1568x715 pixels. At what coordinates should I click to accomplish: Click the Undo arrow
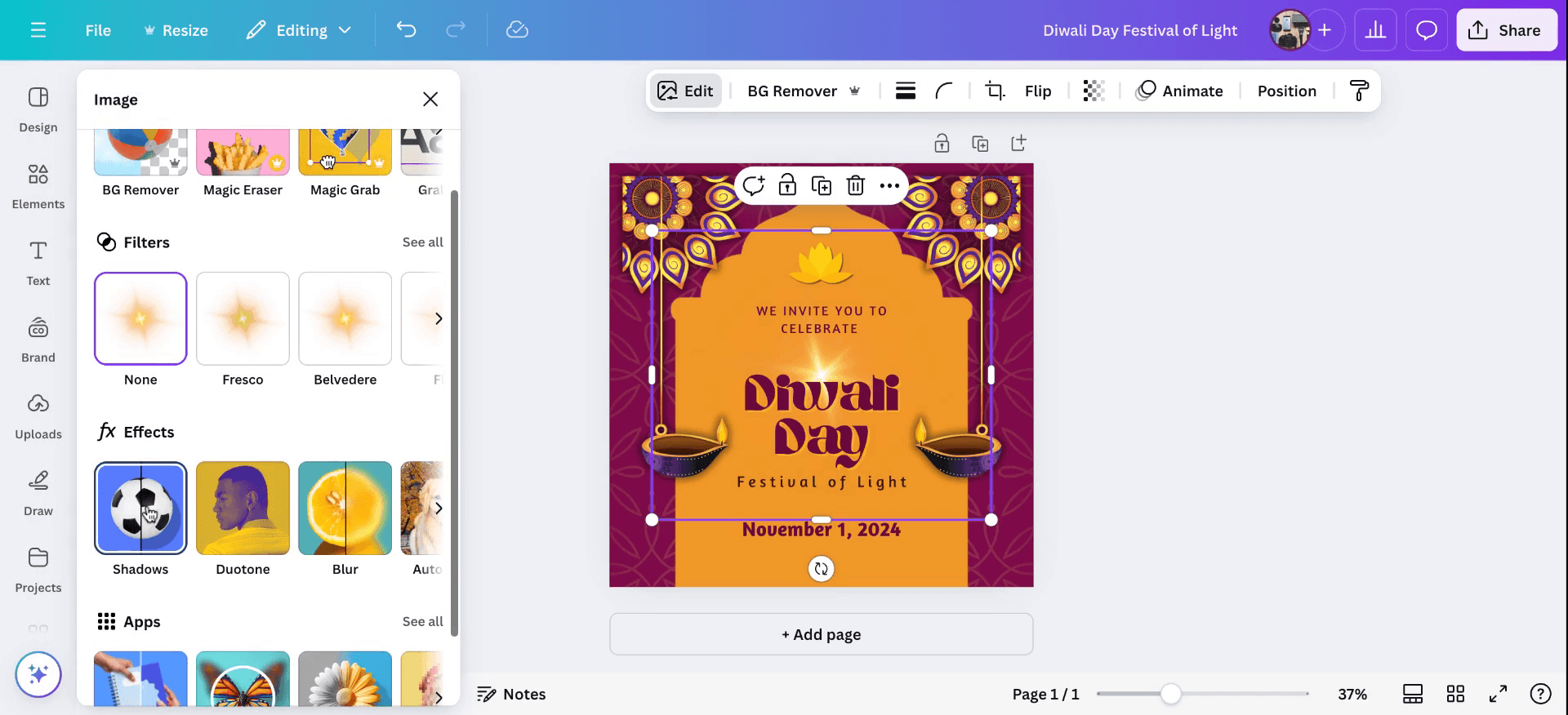coord(406,30)
